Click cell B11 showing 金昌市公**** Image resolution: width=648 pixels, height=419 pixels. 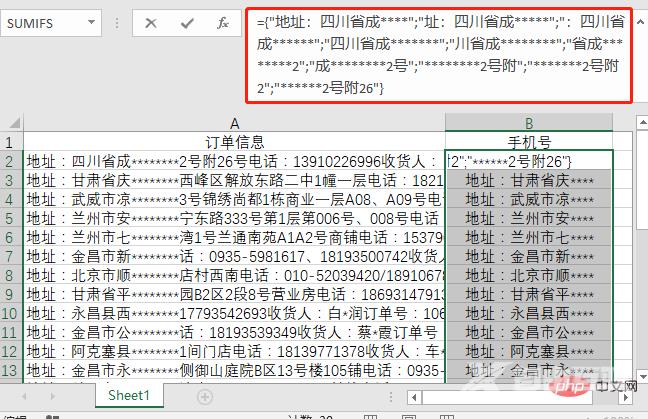(x=529, y=332)
